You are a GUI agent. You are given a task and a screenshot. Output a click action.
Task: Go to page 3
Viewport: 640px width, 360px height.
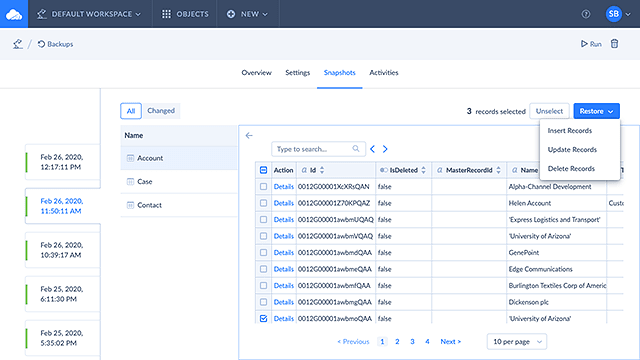coord(412,342)
